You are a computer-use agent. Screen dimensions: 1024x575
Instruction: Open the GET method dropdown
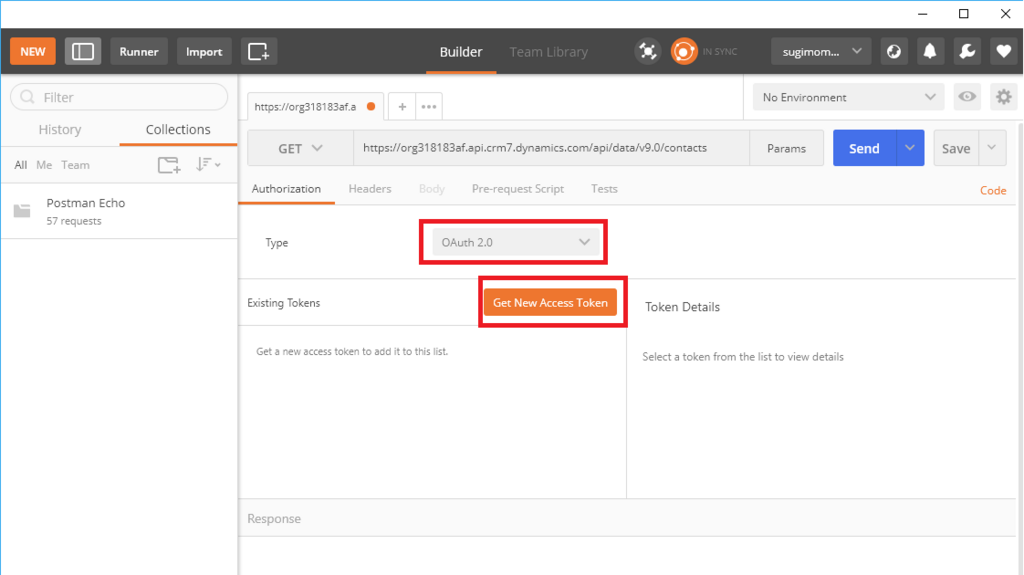300,148
